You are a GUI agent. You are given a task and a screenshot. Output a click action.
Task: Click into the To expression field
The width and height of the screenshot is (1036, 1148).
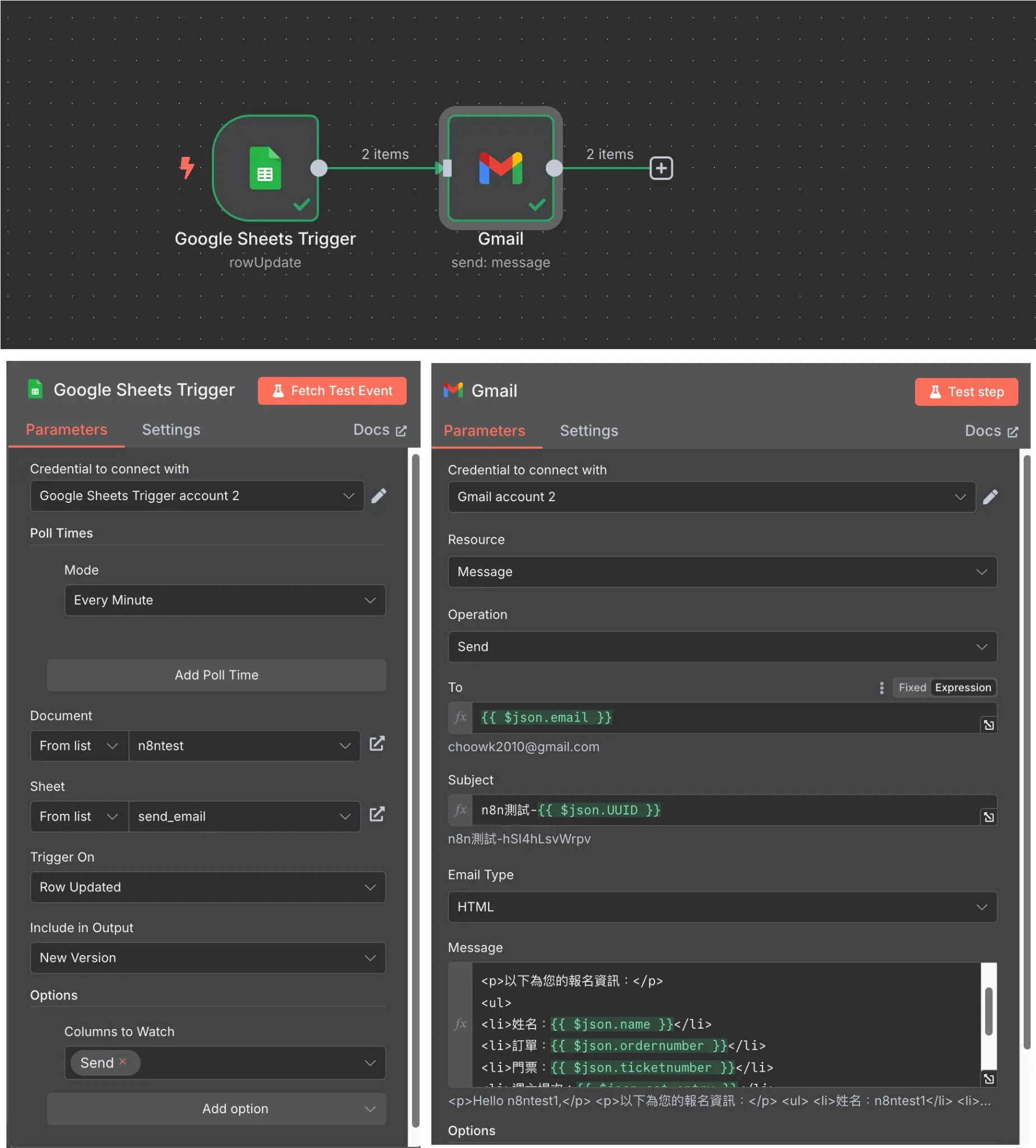coord(726,717)
